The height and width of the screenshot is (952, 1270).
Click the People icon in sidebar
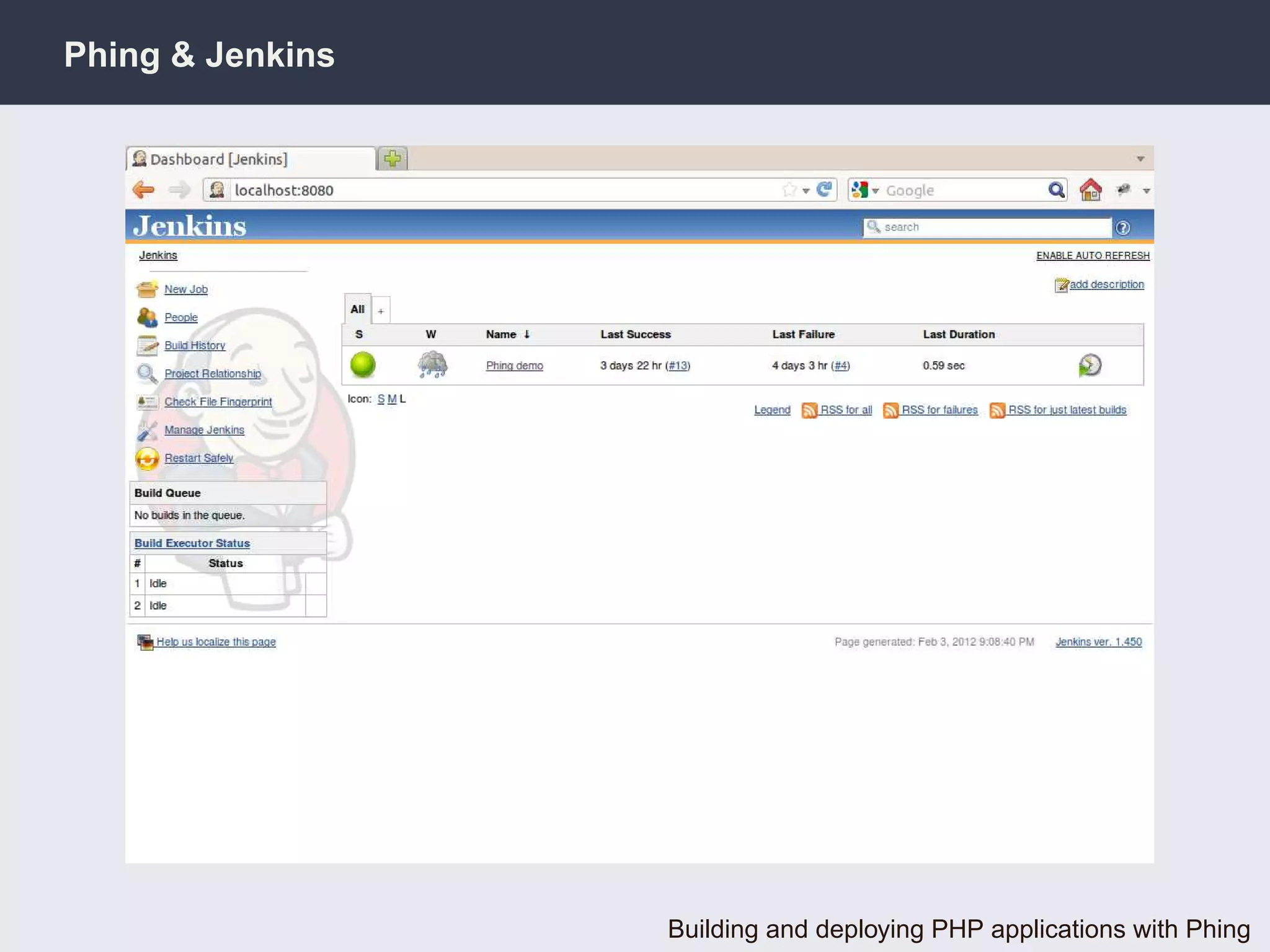(147, 317)
